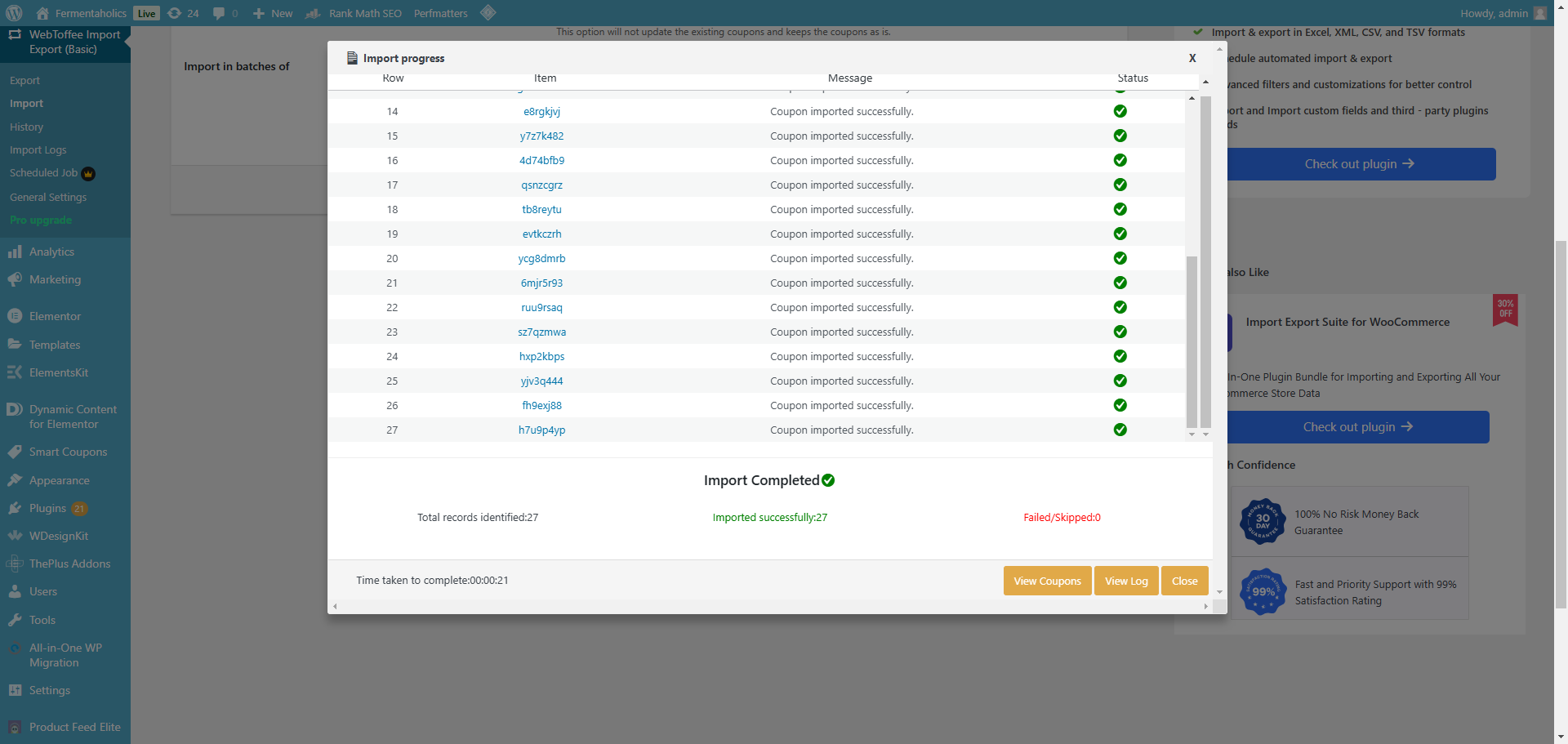Open coupon y7z7k482 link

point(541,136)
